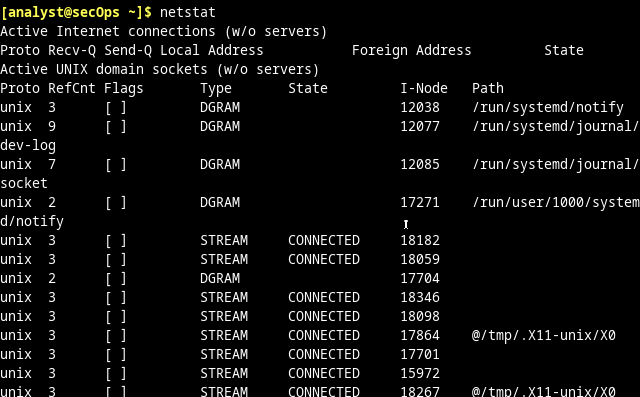Click the RefCnt column header

pyautogui.click(x=71, y=89)
